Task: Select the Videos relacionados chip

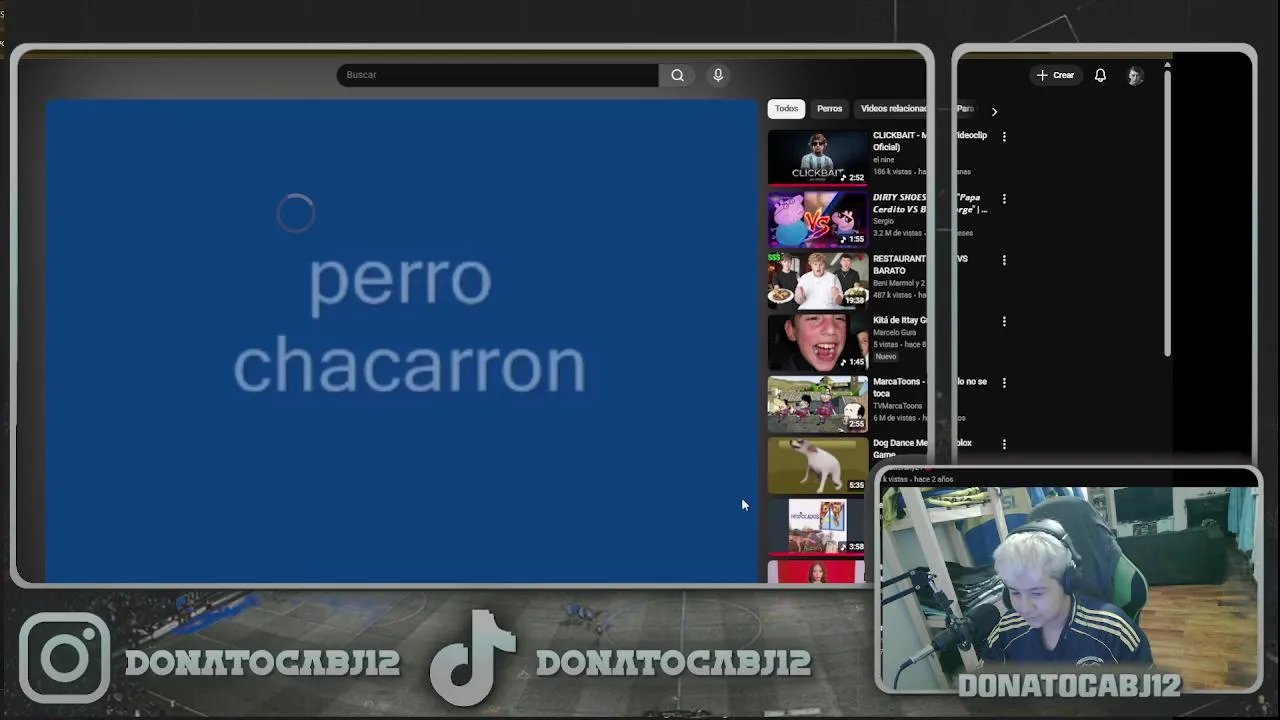Action: (x=893, y=108)
